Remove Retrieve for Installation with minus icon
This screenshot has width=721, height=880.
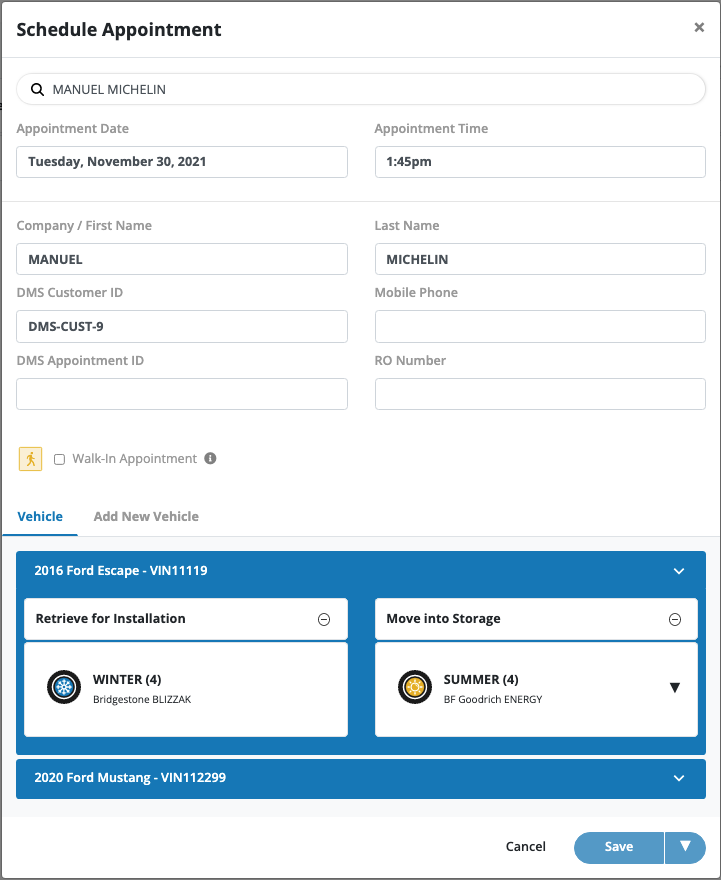pos(324,620)
